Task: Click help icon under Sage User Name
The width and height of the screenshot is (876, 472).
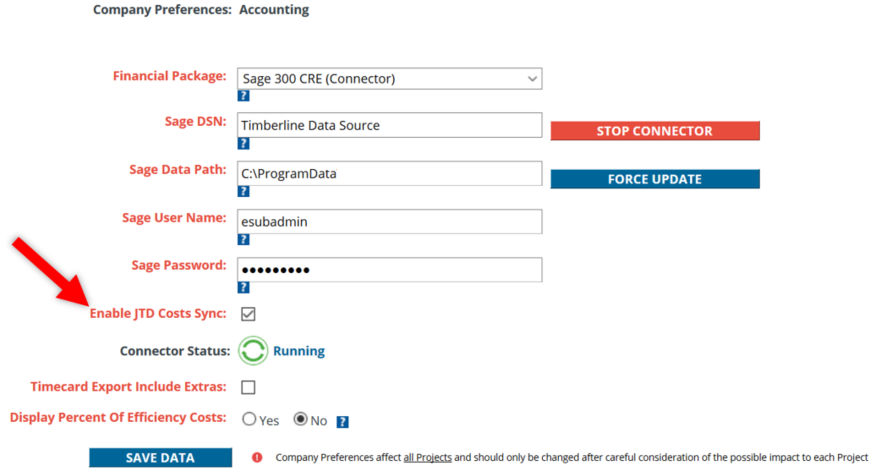Action: coord(244,240)
